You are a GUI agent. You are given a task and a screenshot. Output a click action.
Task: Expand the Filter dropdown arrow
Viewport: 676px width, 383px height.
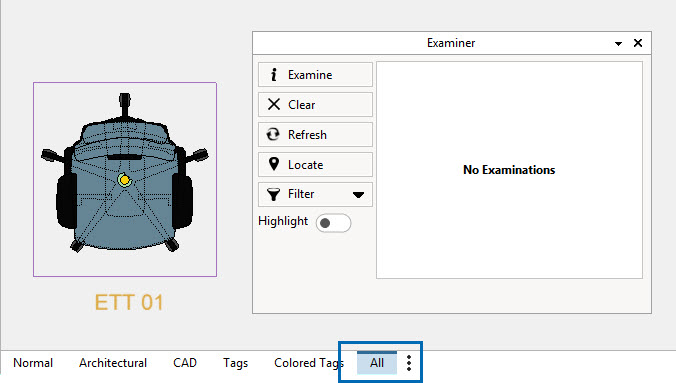[358, 195]
